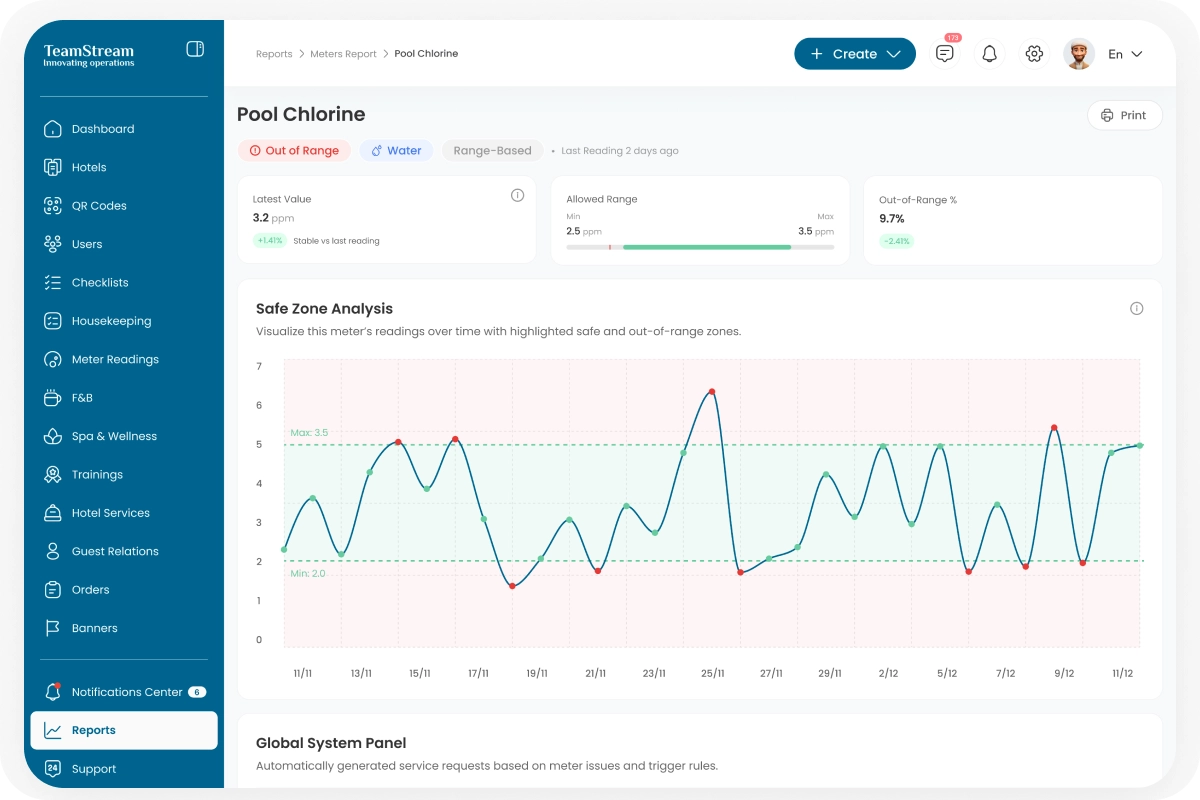1200x800 pixels.
Task: Click the user profile avatar
Action: tap(1079, 54)
